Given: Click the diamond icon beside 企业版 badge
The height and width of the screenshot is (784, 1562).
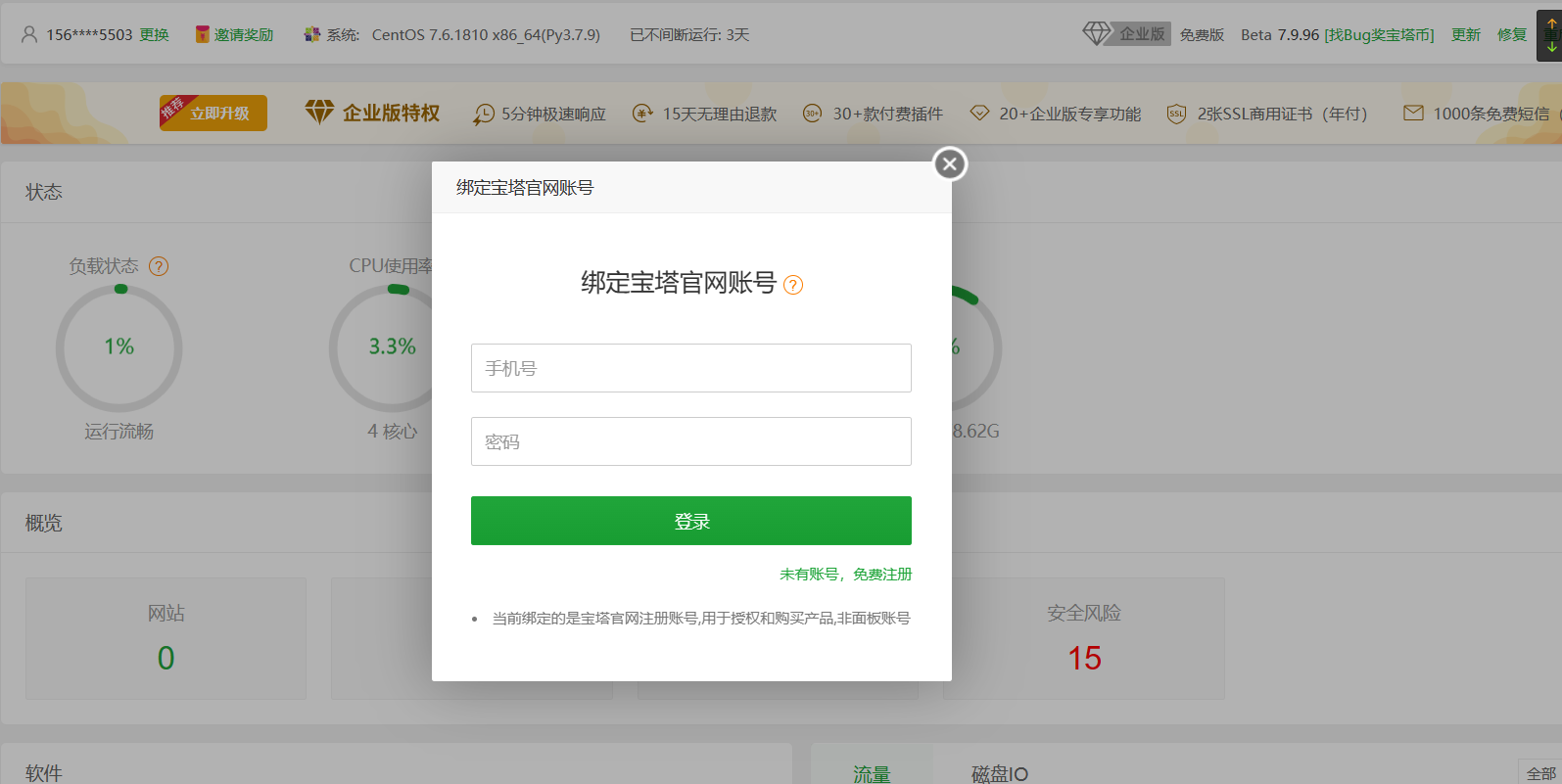Looking at the screenshot, I should 1096,33.
